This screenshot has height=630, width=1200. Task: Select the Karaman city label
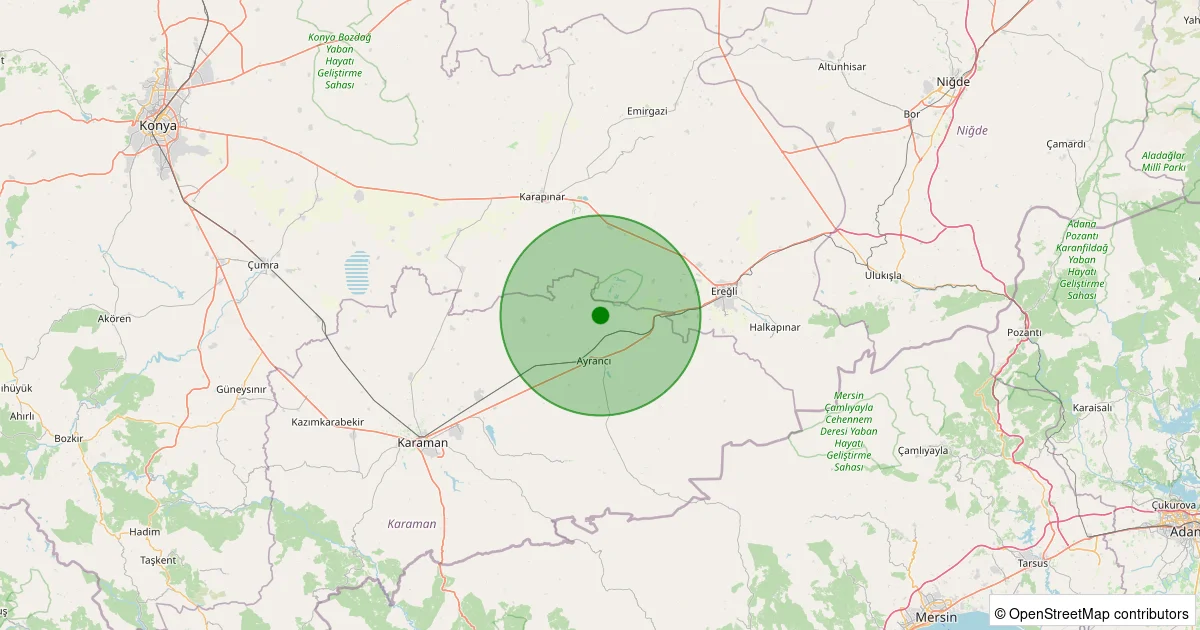[x=422, y=442]
